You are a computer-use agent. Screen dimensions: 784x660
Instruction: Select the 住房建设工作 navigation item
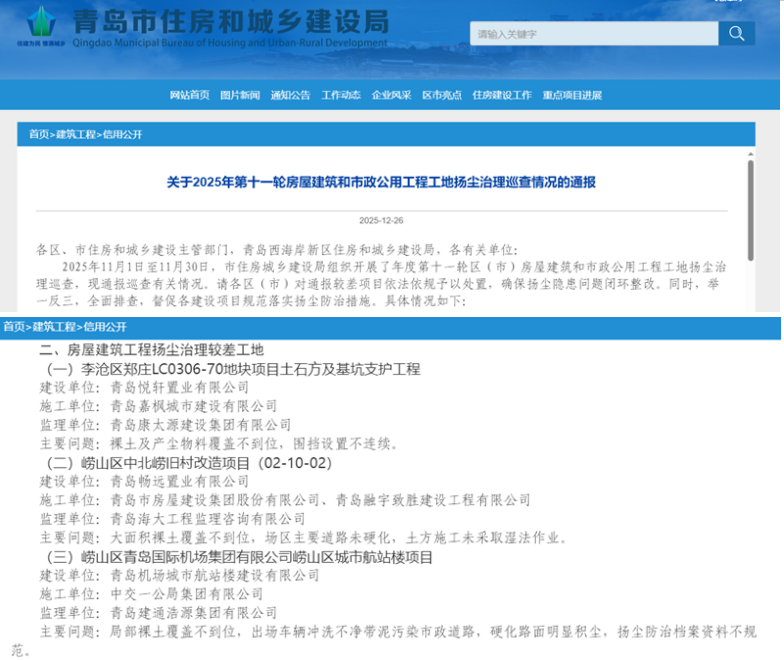pos(502,95)
